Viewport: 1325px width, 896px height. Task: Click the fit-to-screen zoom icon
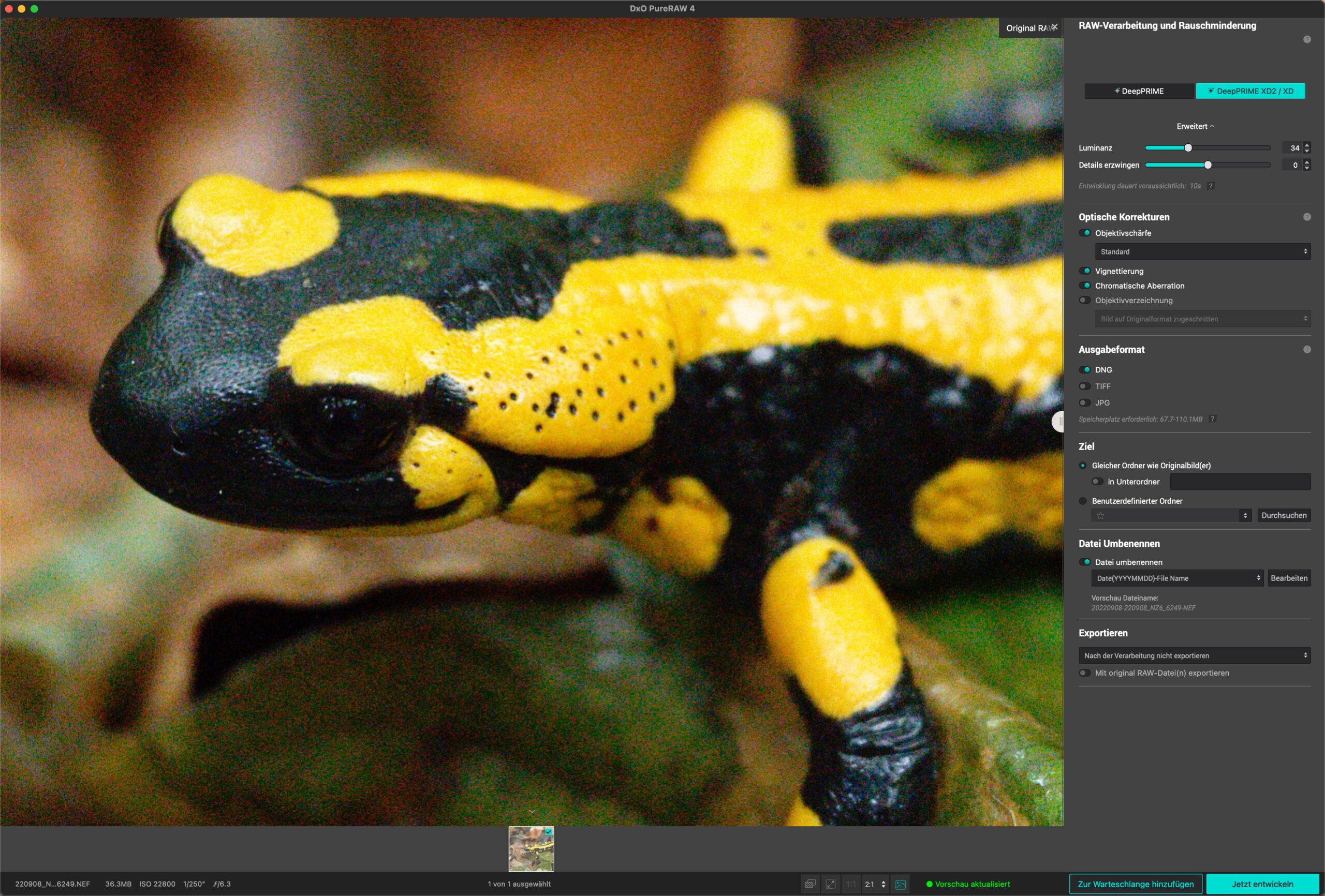pos(831,884)
